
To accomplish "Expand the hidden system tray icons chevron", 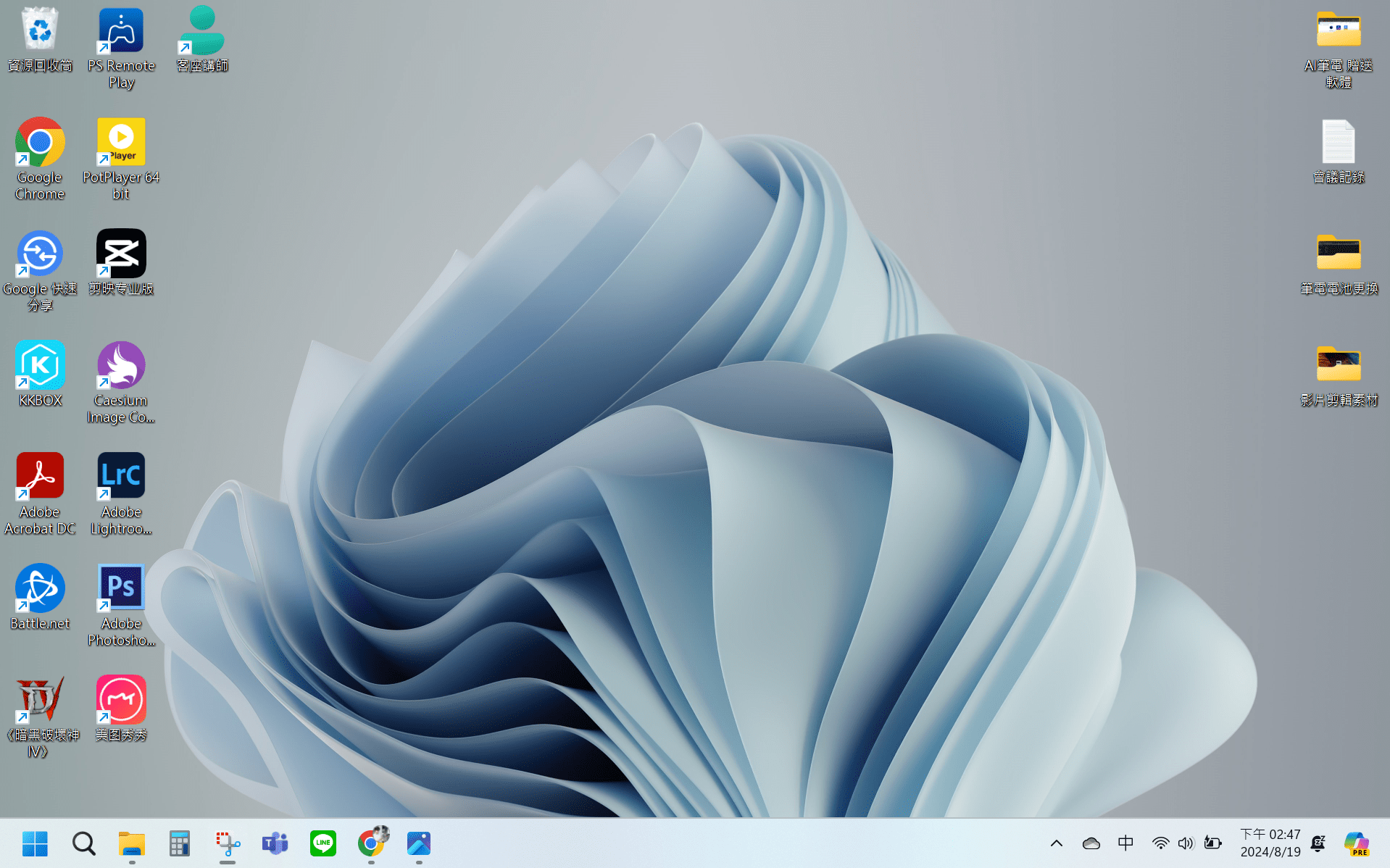I will pos(1057,843).
